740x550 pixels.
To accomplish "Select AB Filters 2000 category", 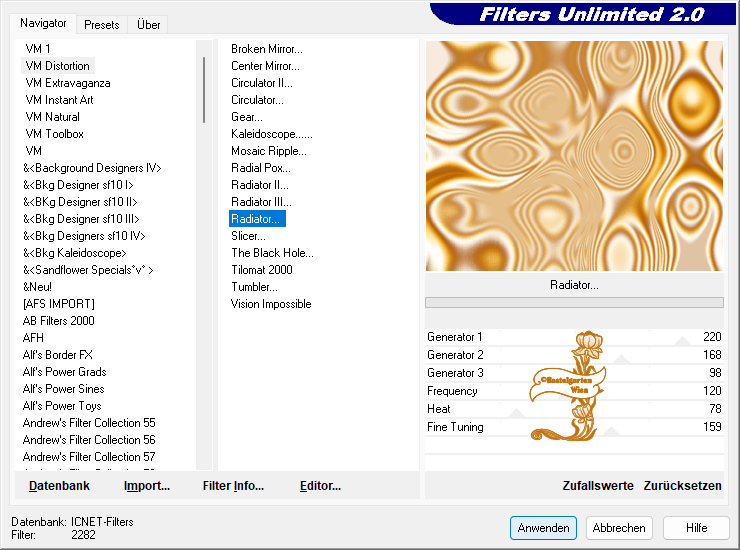I will pos(59,321).
